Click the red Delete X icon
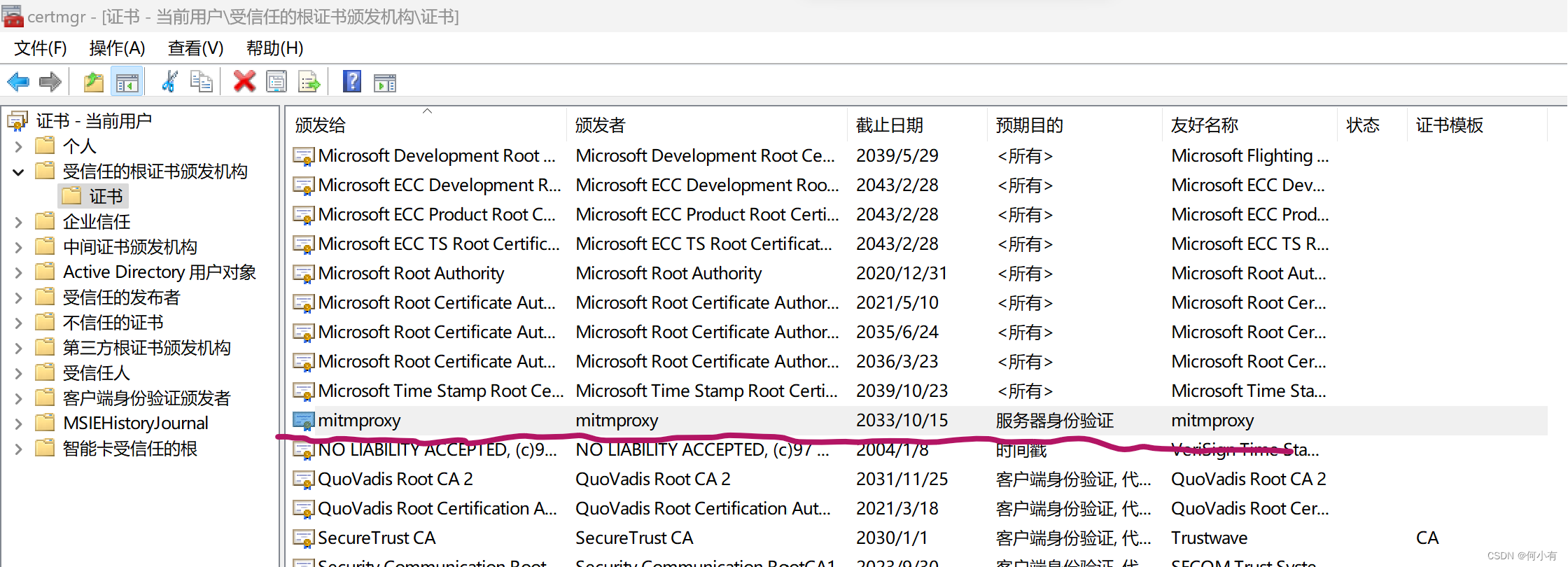 [x=244, y=81]
